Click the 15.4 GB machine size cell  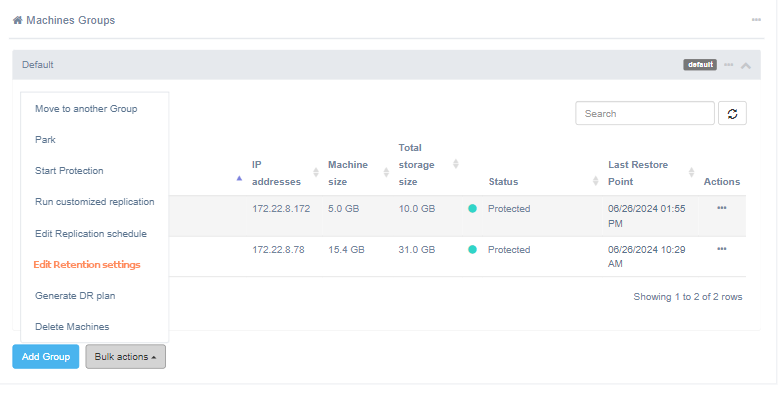[346, 250]
